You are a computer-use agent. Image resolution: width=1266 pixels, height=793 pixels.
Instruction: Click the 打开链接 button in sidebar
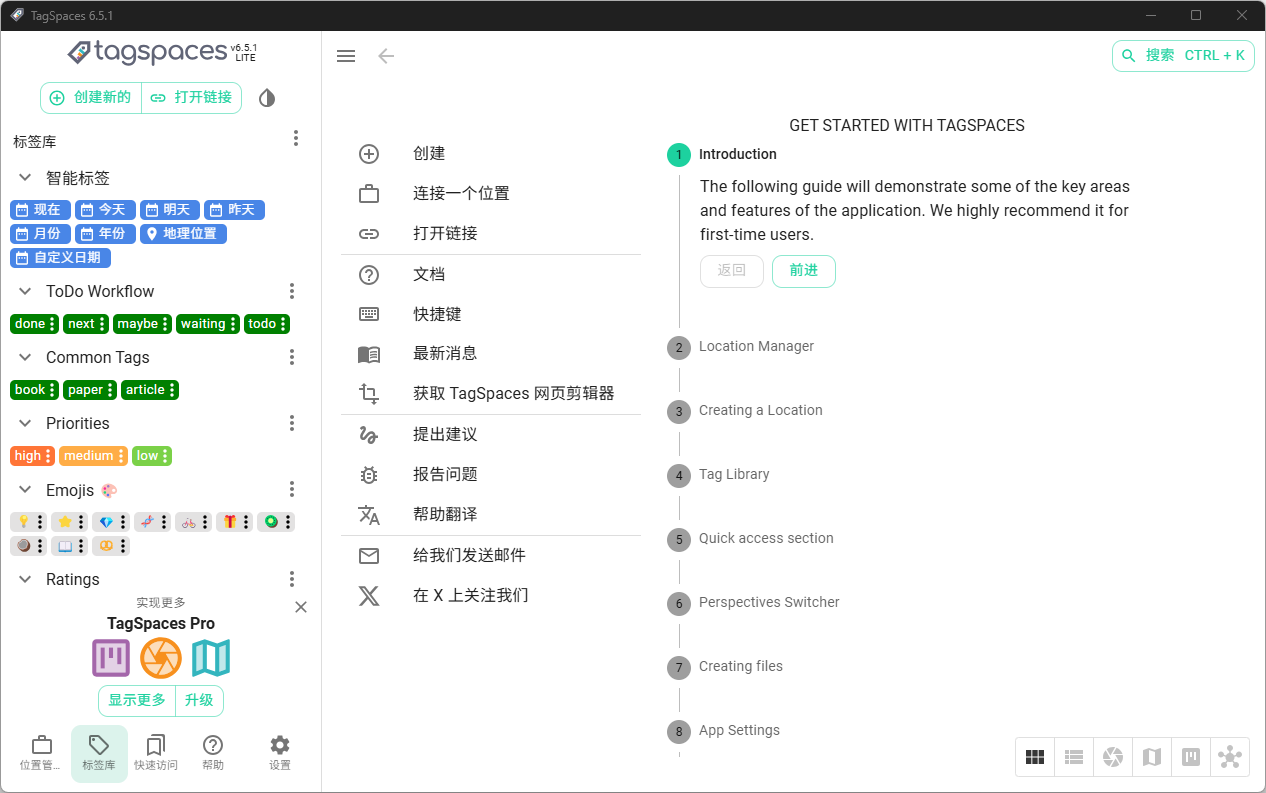192,98
